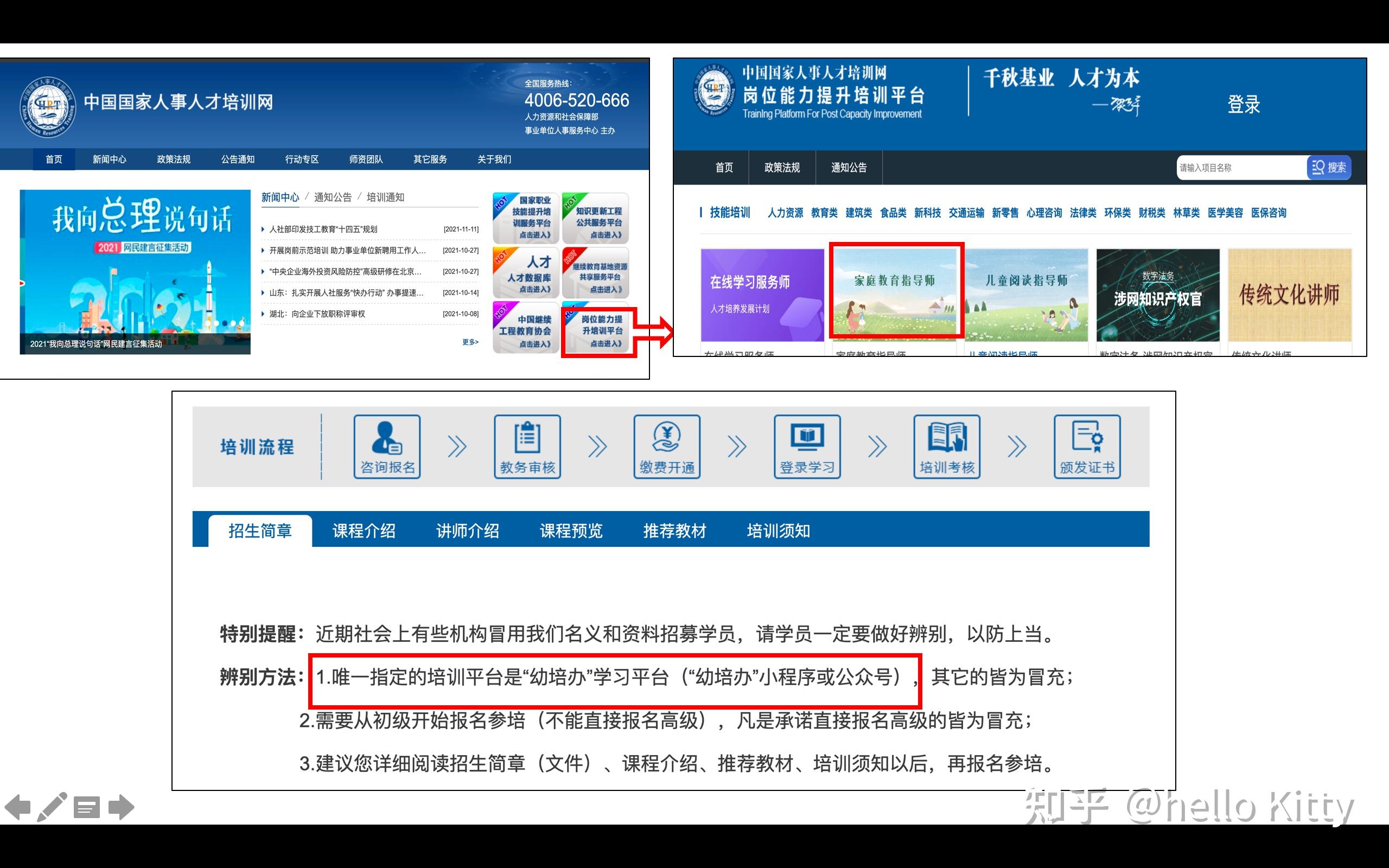Click inside the 请输入项目名称 search field
The width and height of the screenshot is (1389, 868).
1240,167
